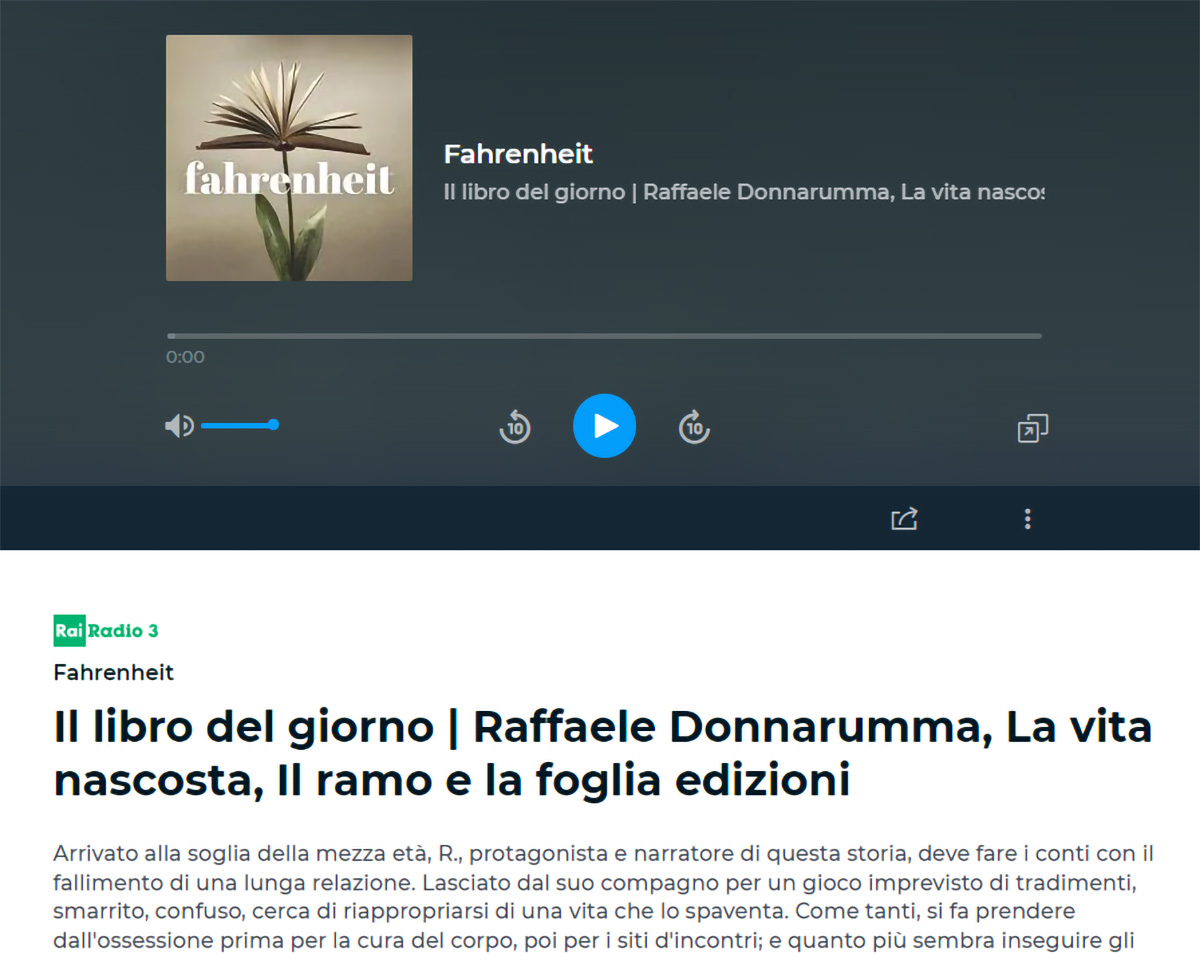
Task: Click the Rai Radio 3 logo
Action: [106, 630]
